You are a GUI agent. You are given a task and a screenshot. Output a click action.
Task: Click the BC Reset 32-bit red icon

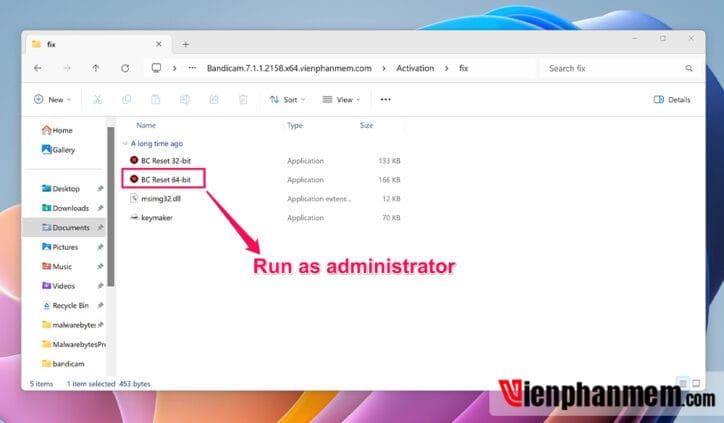[134, 160]
